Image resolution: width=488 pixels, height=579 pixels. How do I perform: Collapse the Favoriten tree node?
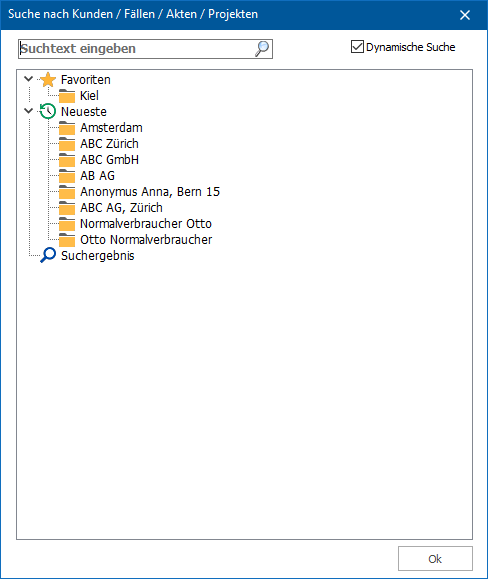[x=28, y=79]
